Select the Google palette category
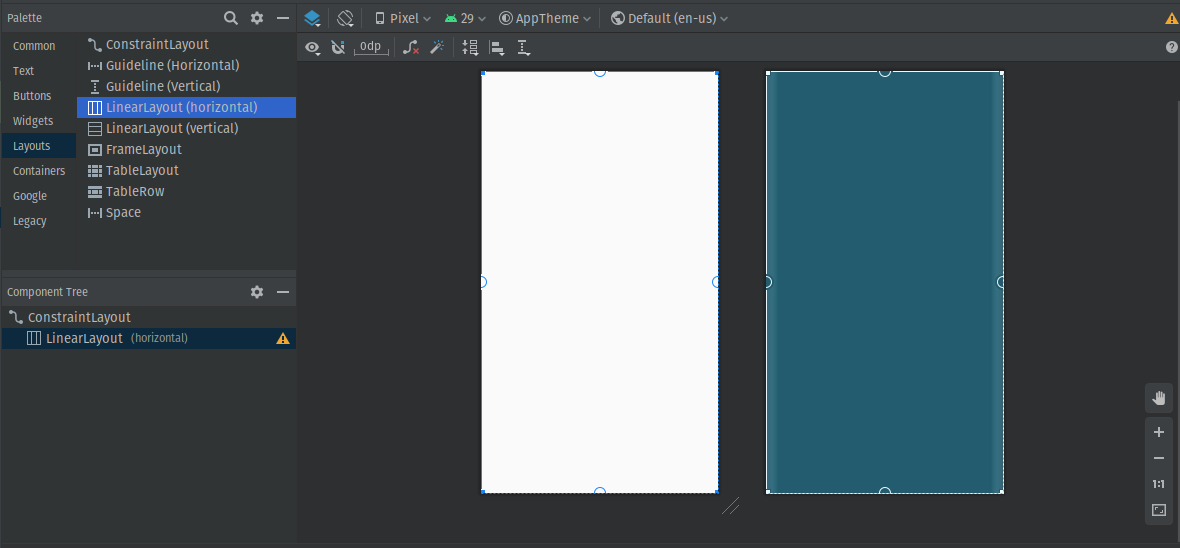The width and height of the screenshot is (1180, 548). (39, 196)
